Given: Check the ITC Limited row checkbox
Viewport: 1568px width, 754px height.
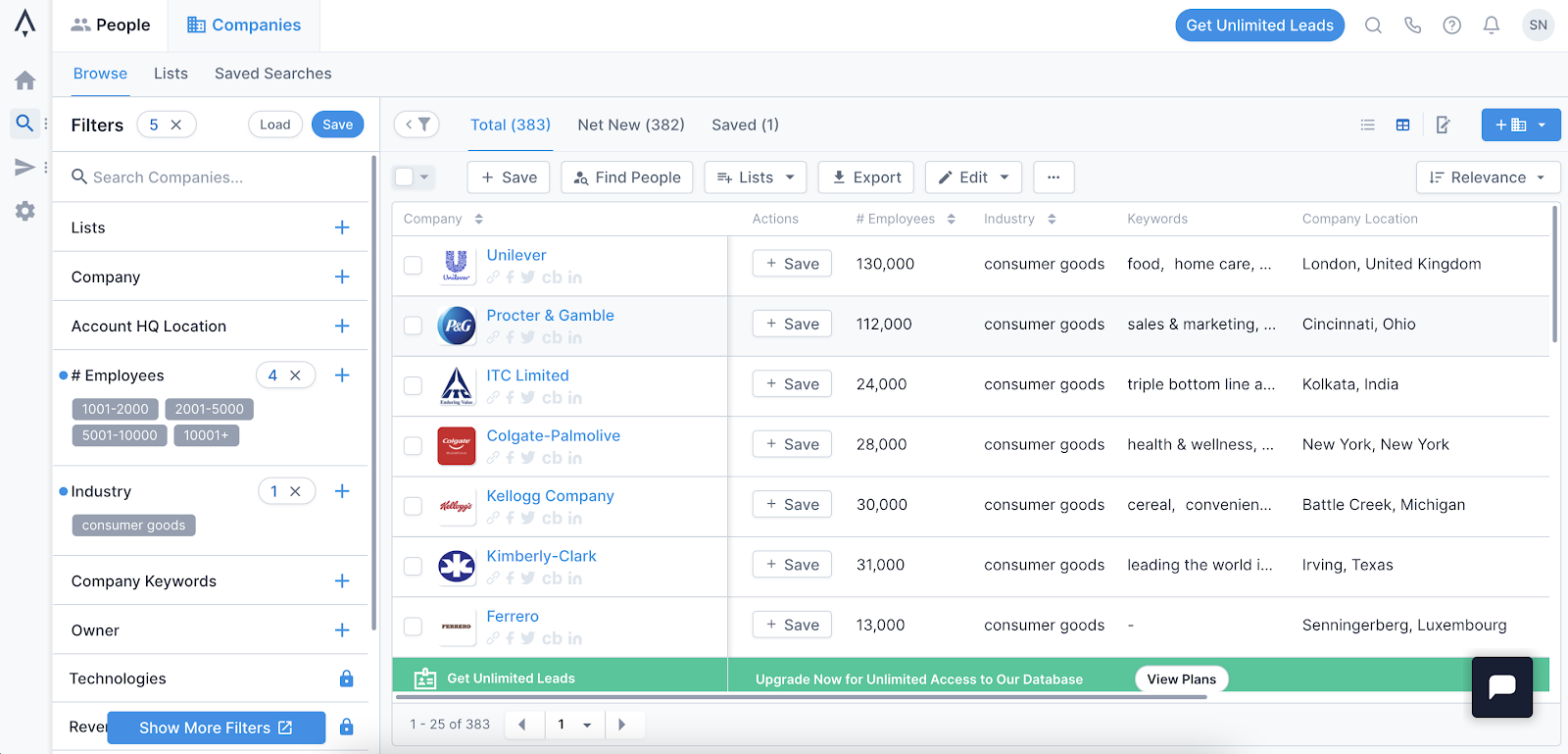Looking at the screenshot, I should (414, 385).
